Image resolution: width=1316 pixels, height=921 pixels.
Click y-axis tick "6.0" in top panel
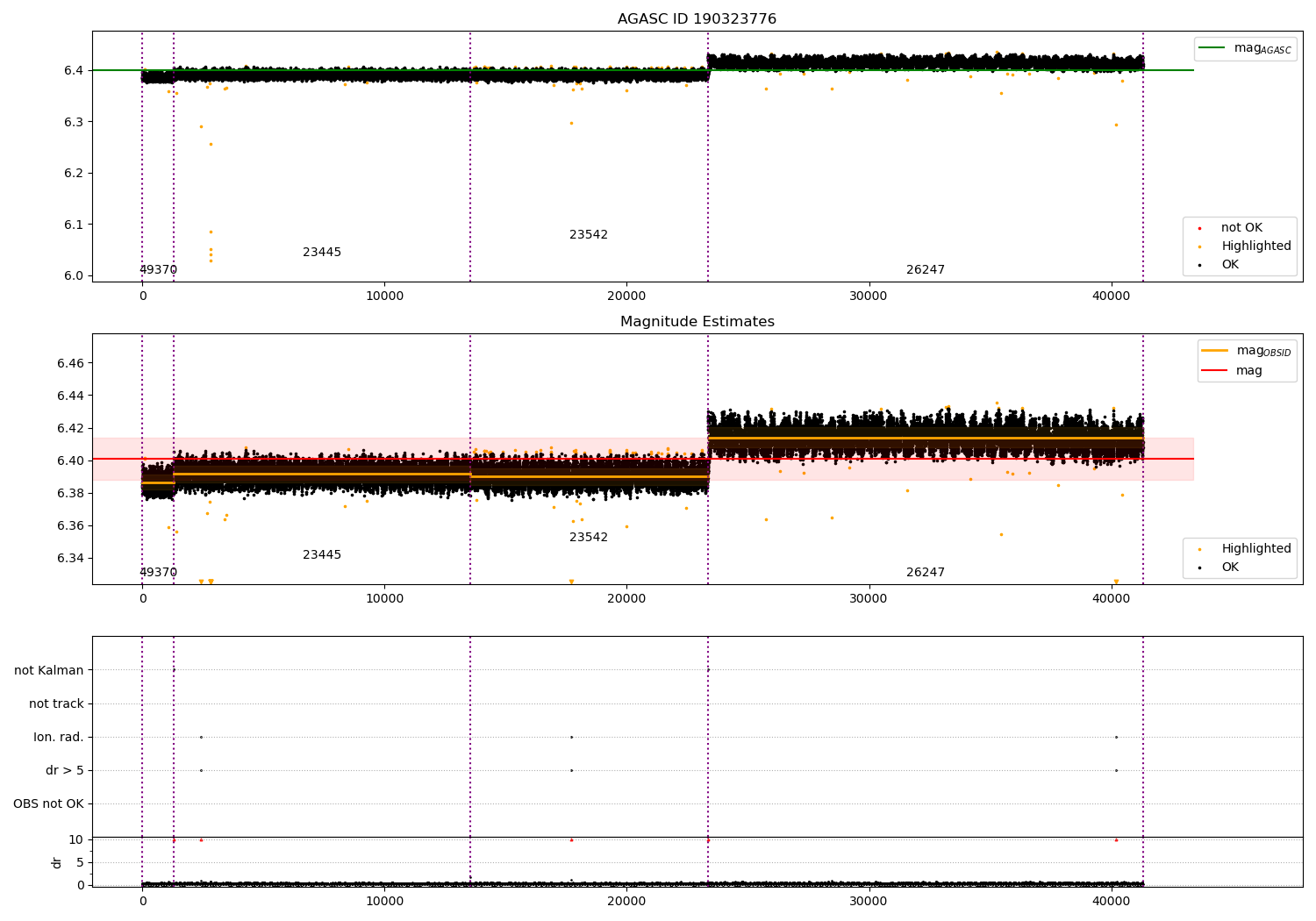click(x=74, y=275)
